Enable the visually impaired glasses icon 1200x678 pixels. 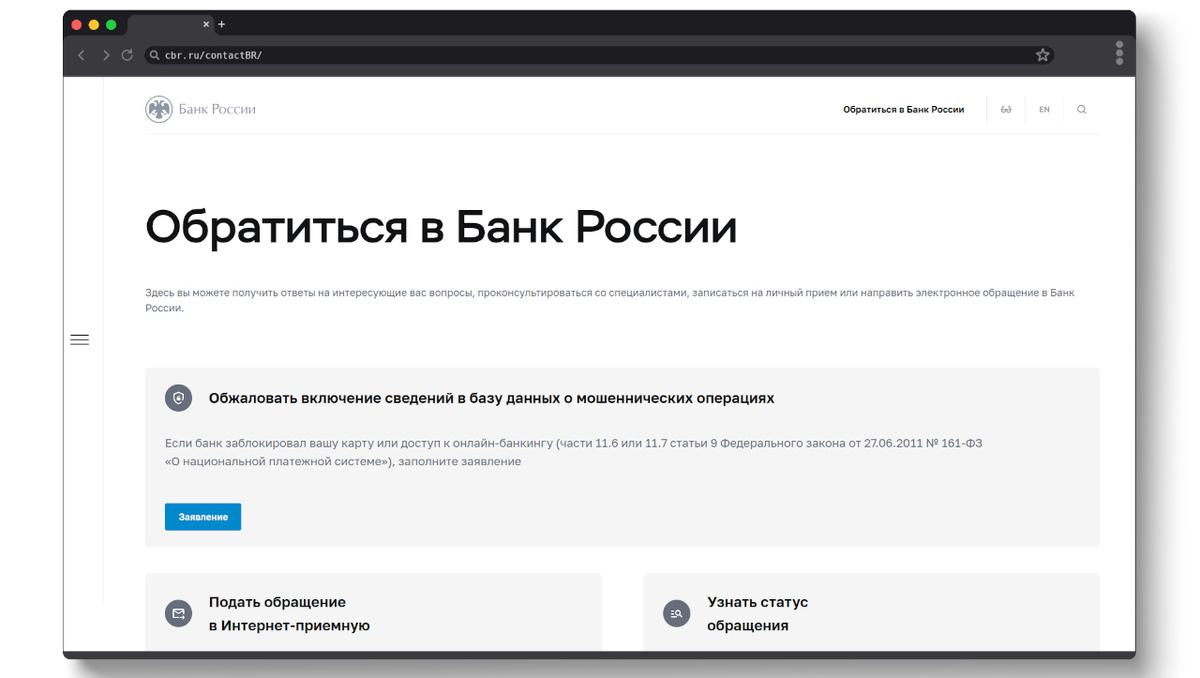point(1006,110)
